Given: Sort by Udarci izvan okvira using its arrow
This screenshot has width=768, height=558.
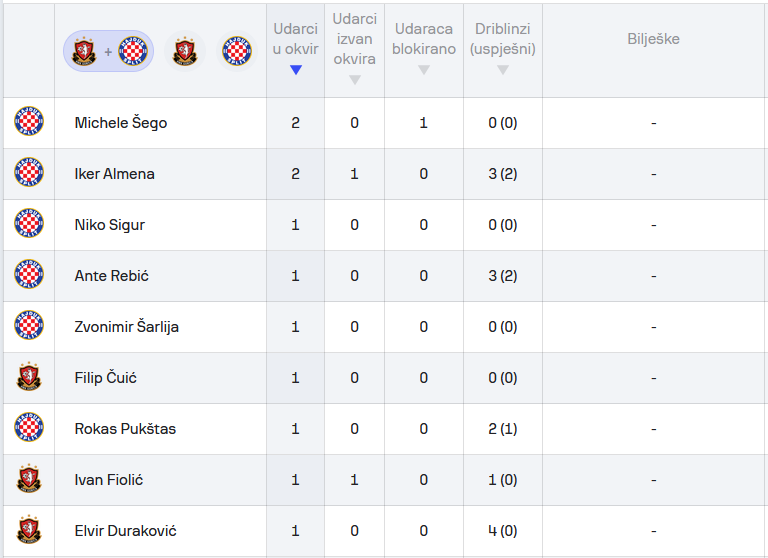Looking at the screenshot, I should pyautogui.click(x=354, y=80).
